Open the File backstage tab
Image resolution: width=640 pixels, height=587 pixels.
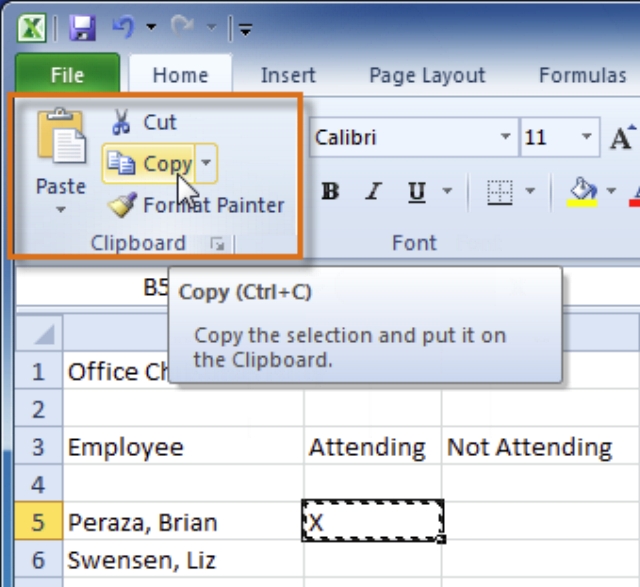[x=67, y=75]
